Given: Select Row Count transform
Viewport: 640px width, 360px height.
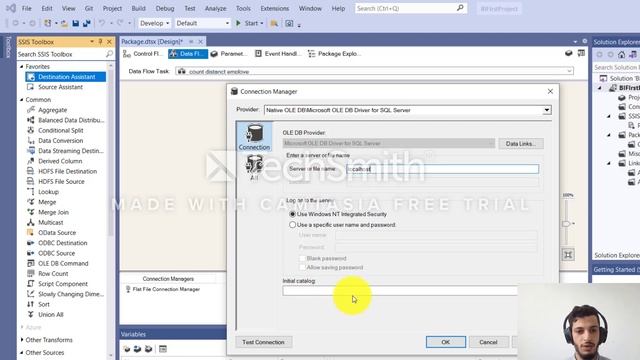Looking at the screenshot, I should (53, 273).
